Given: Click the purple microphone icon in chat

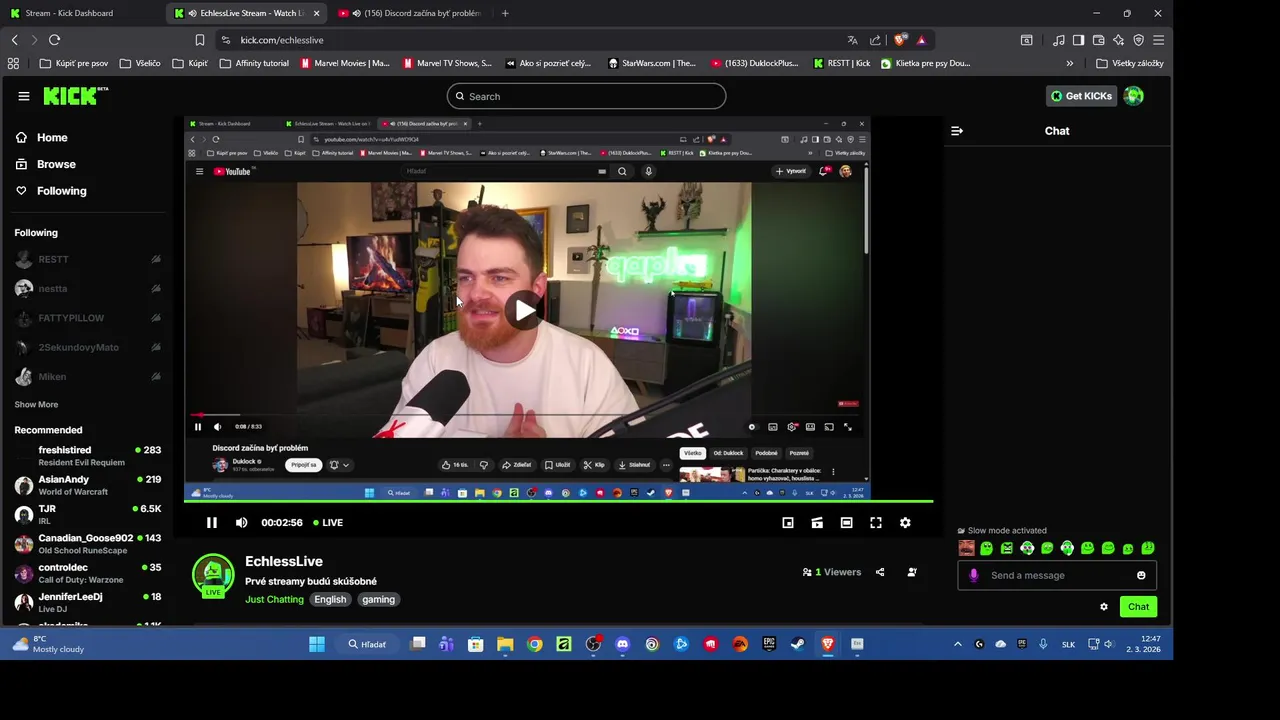Looking at the screenshot, I should (x=974, y=575).
